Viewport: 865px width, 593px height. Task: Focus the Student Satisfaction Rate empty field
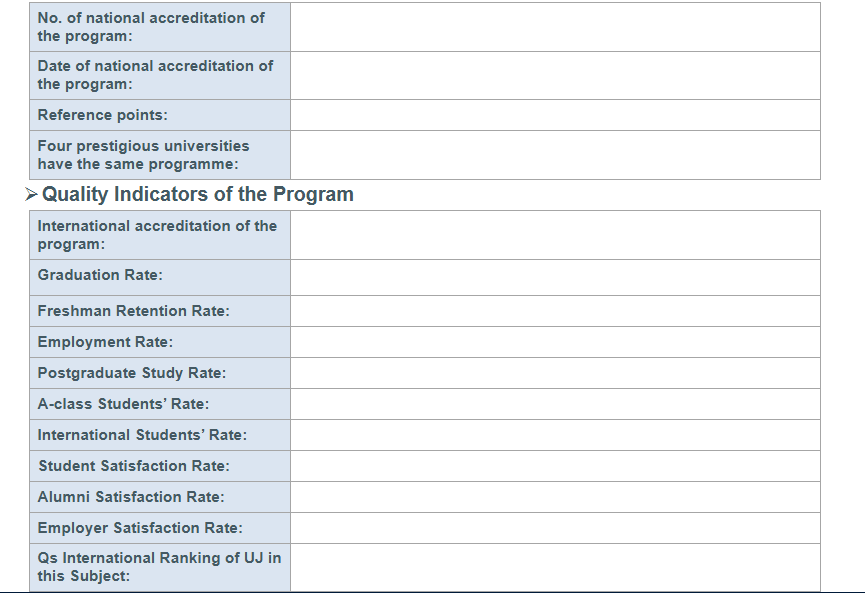click(555, 466)
